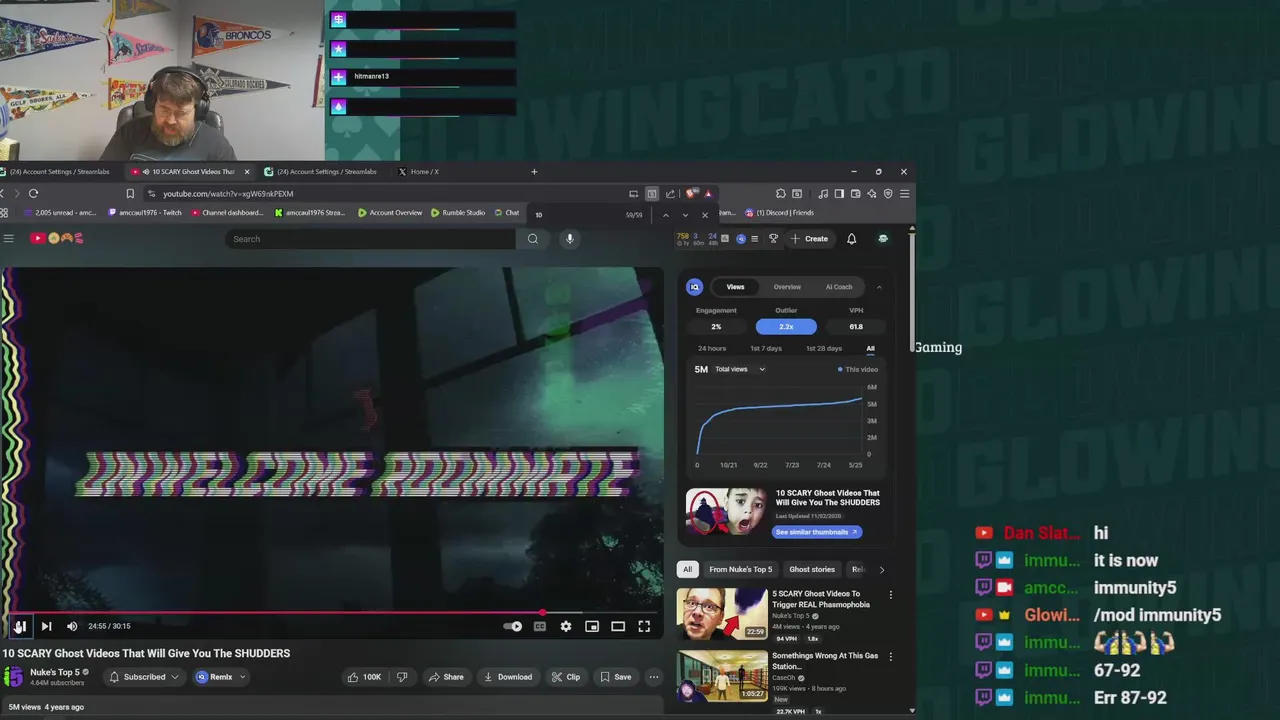The height and width of the screenshot is (720, 1280).
Task: Open the browser main menu
Action: pyautogui.click(x=904, y=194)
